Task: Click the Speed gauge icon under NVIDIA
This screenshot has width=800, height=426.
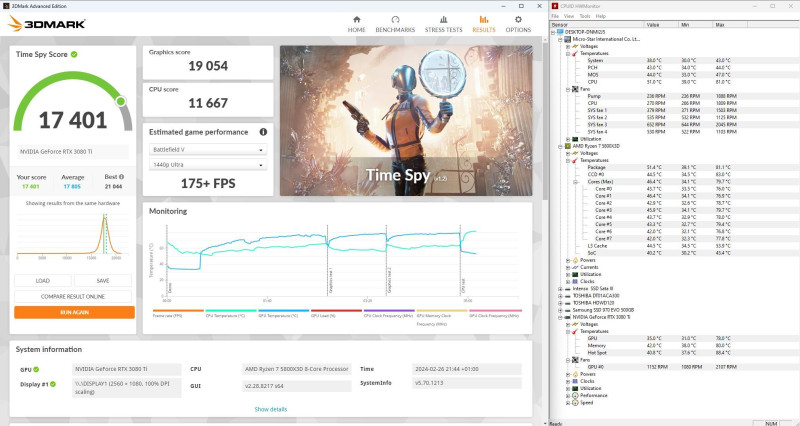Action: click(x=575, y=403)
